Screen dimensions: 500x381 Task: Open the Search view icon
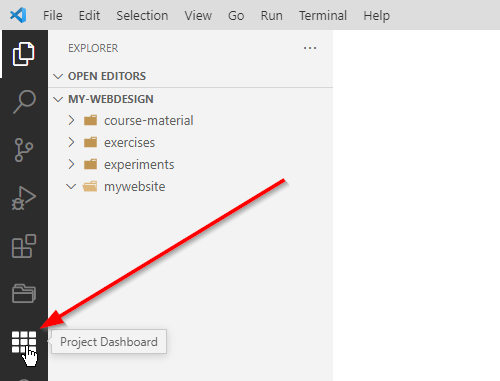[x=24, y=102]
